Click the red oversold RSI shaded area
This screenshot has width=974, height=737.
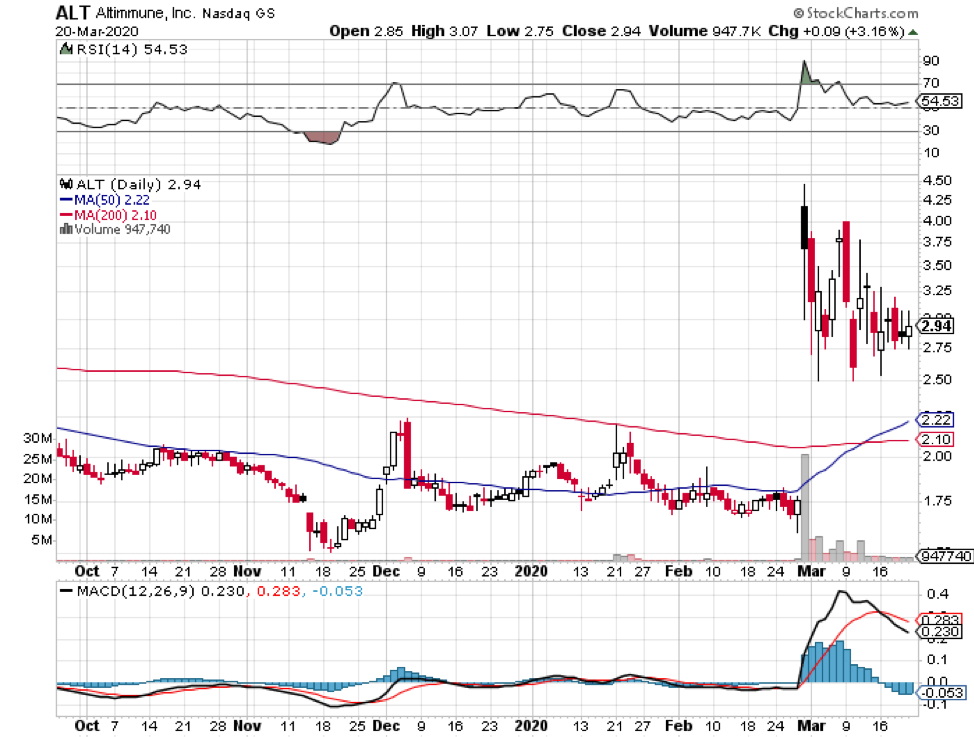coord(324,137)
